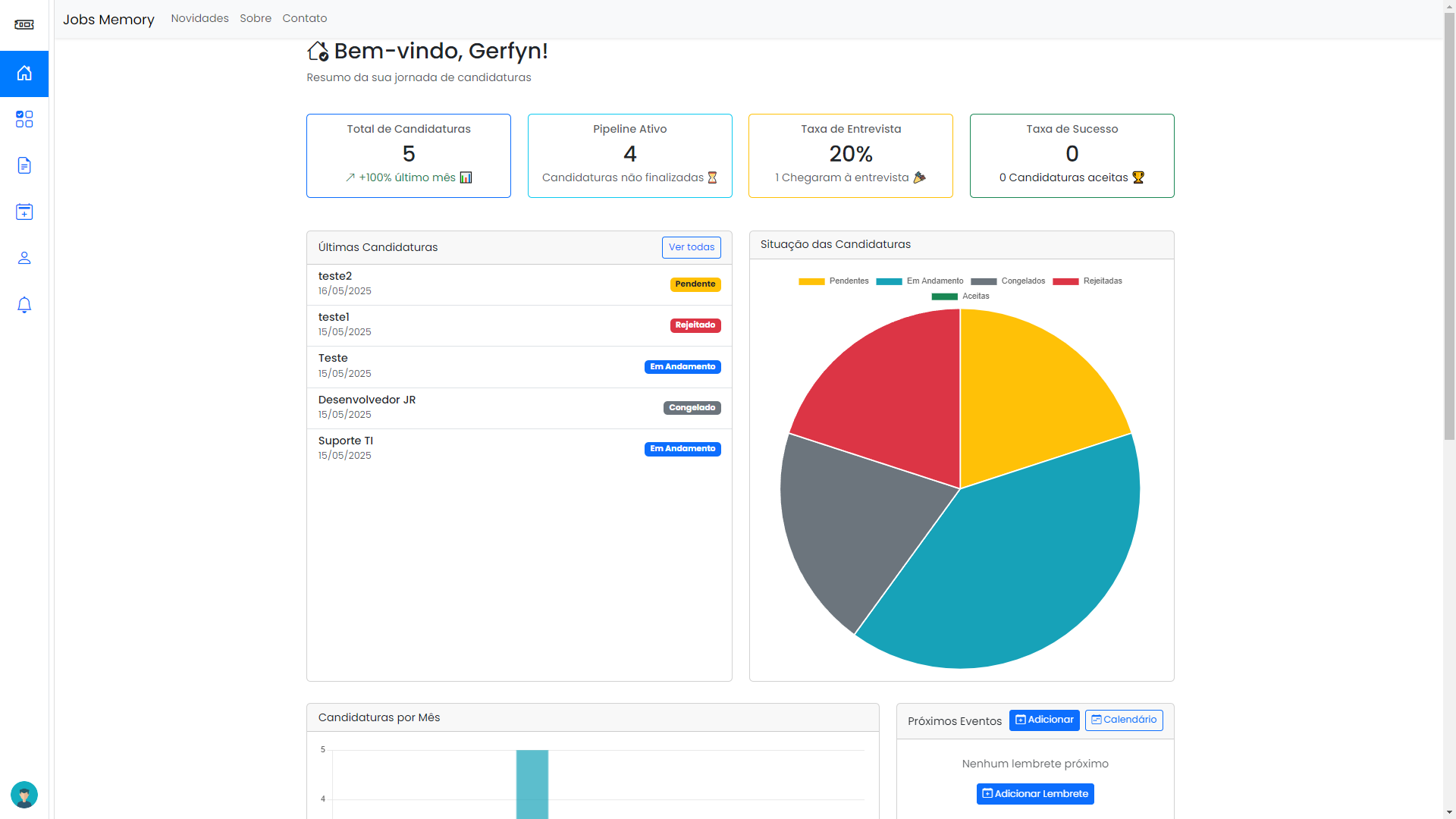1456x819 pixels.
Task: Open the user profile sidebar icon
Action: click(24, 258)
